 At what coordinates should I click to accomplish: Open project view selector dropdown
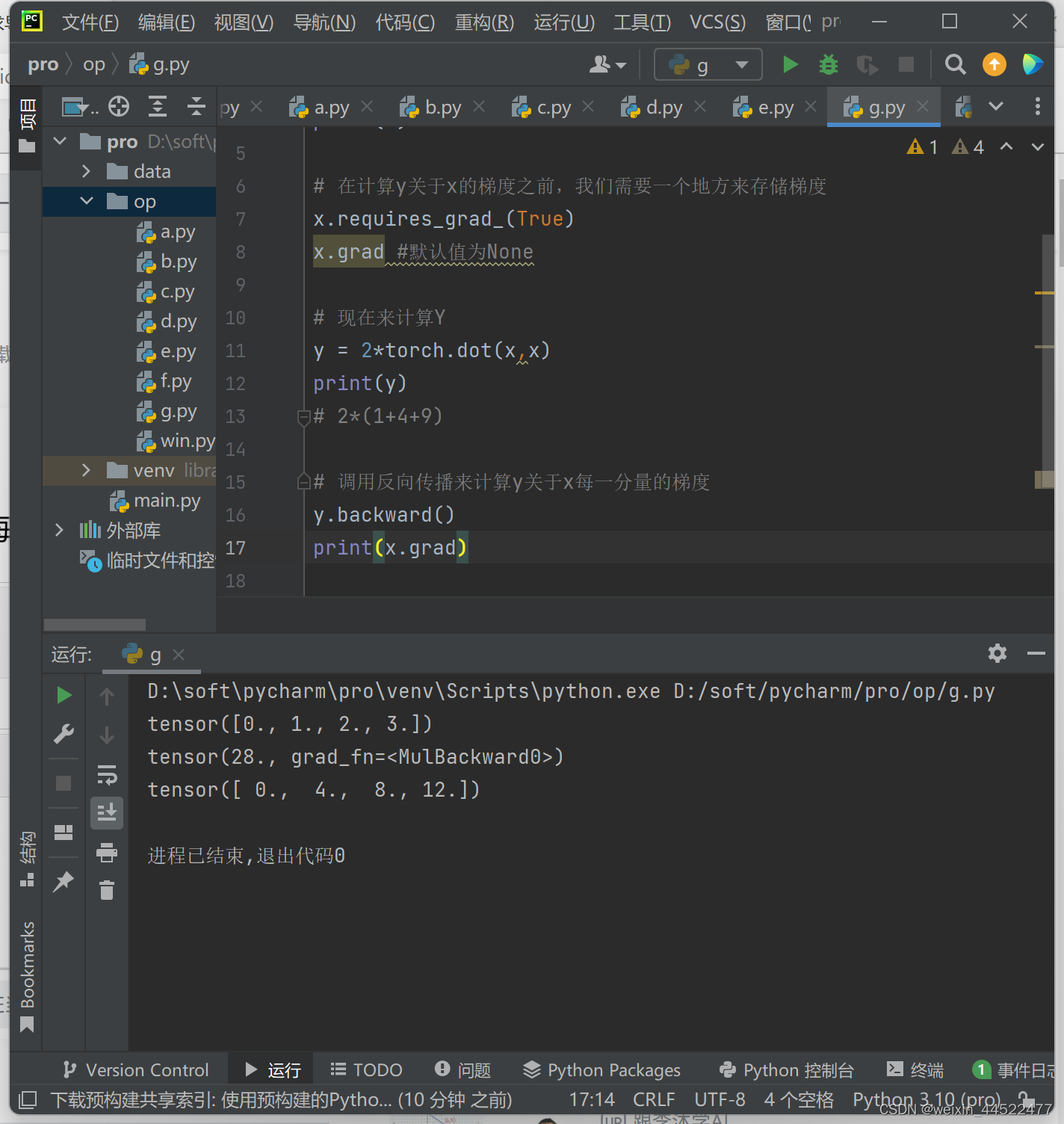[x=80, y=108]
